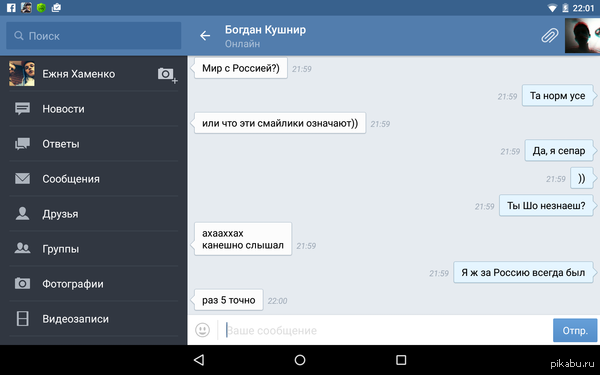This screenshot has height=375, width=600.
Task: Open Друзья in the sidebar
Action: (94, 214)
